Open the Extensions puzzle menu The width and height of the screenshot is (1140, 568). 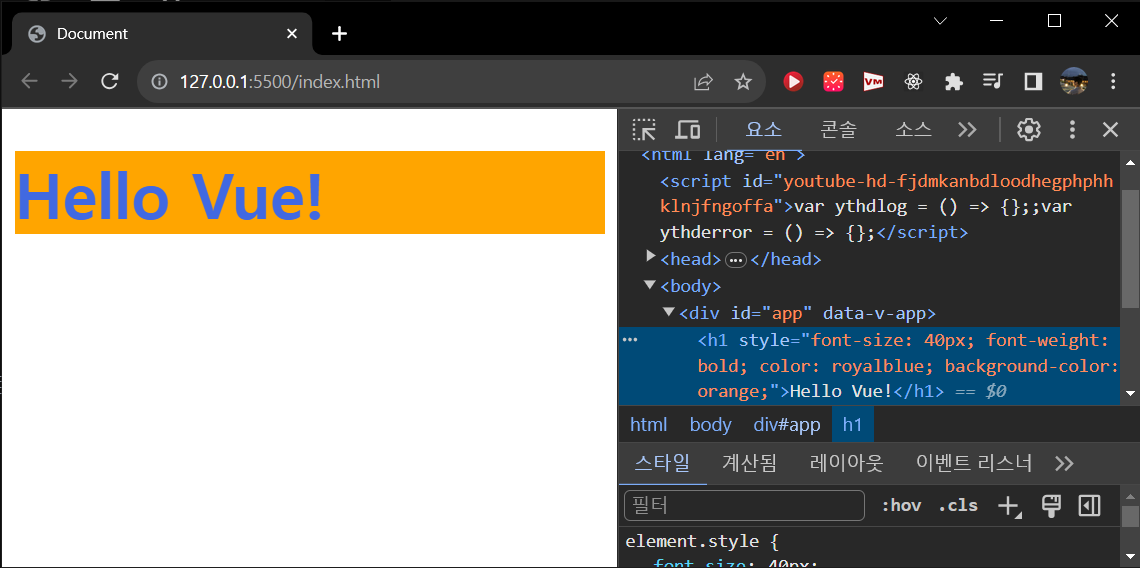953,82
